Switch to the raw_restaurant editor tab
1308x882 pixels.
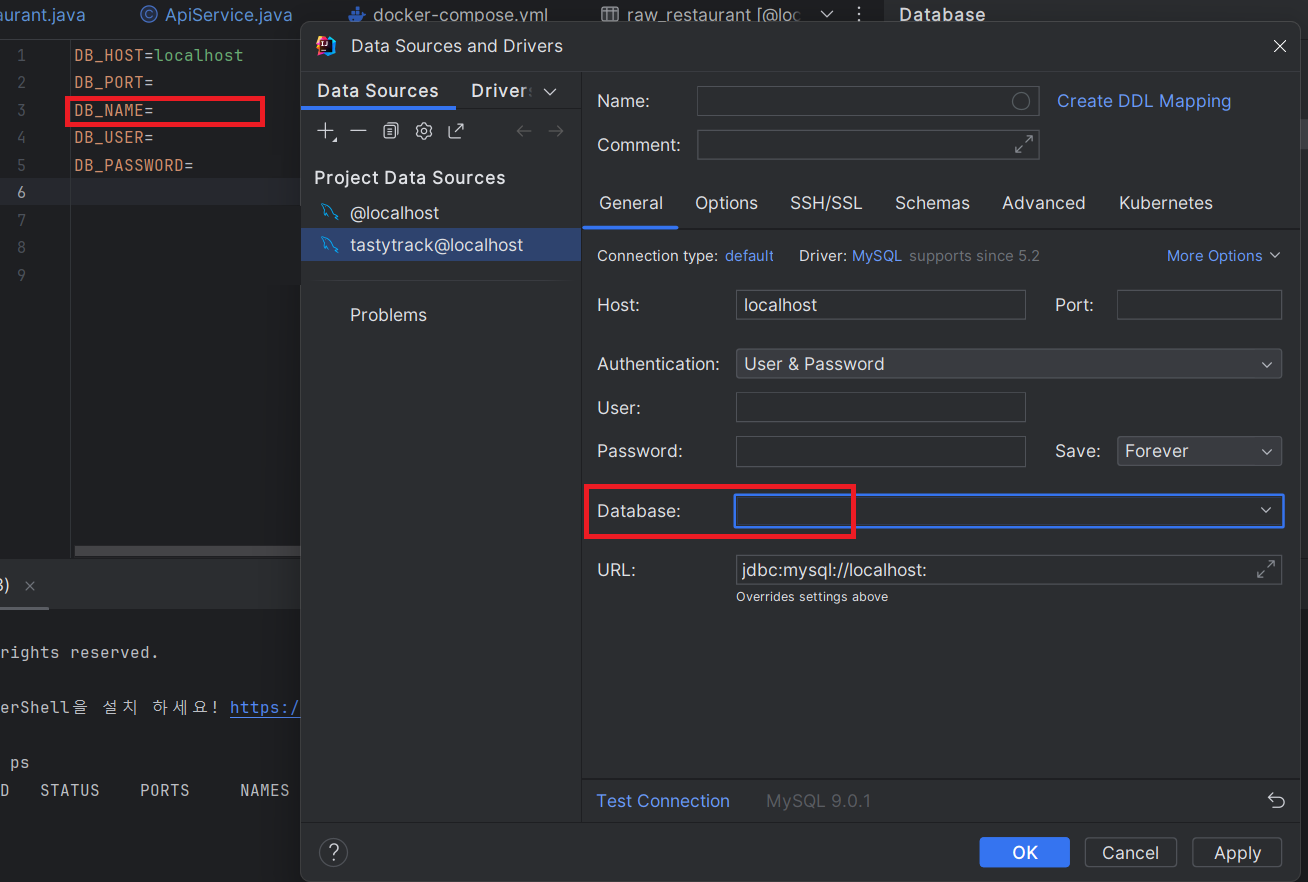[x=700, y=14]
